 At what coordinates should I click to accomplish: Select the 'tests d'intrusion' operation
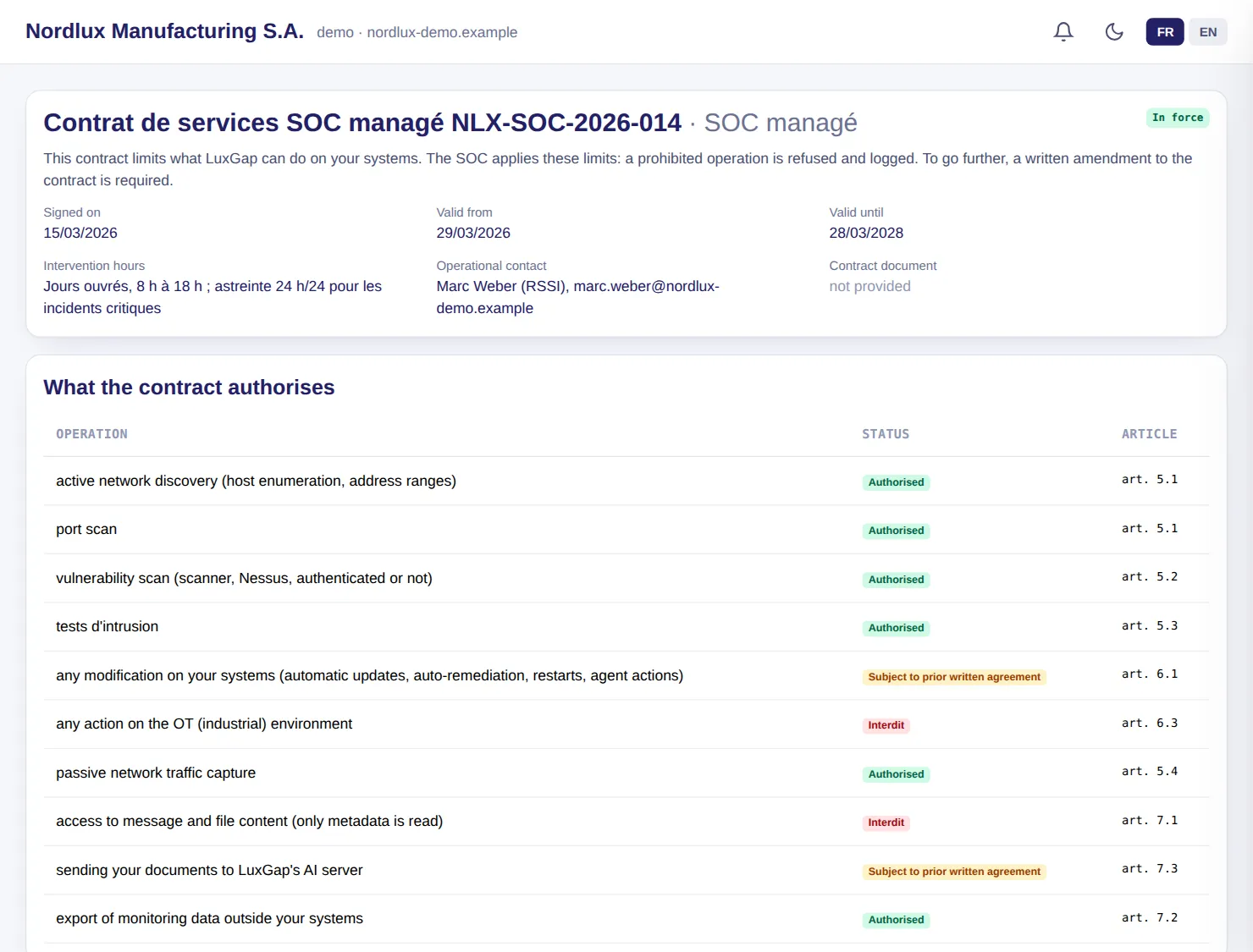(x=107, y=626)
